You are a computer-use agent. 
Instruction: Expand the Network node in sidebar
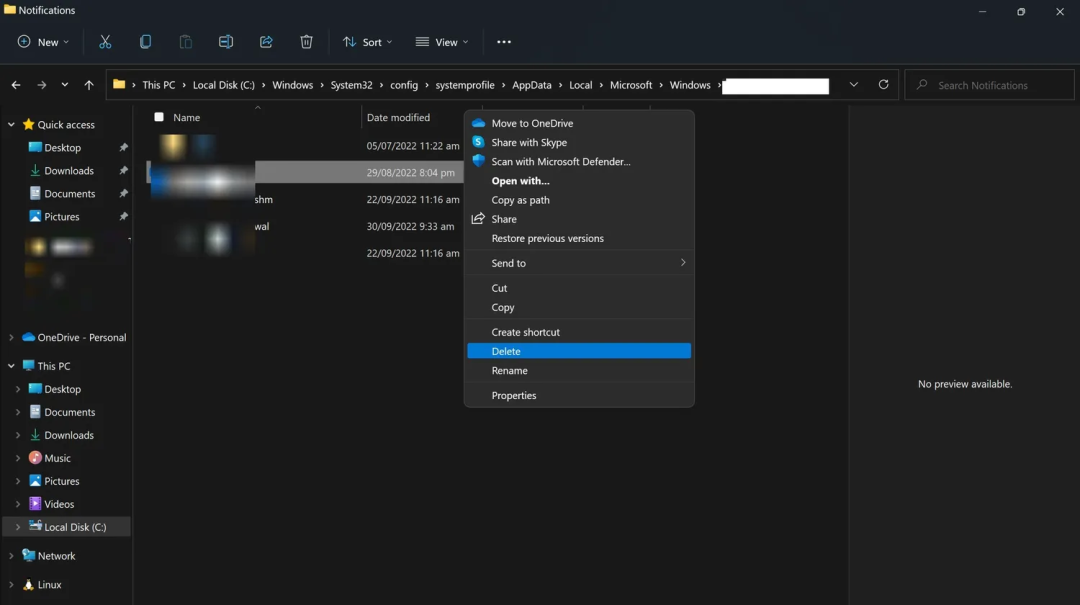[11, 556]
